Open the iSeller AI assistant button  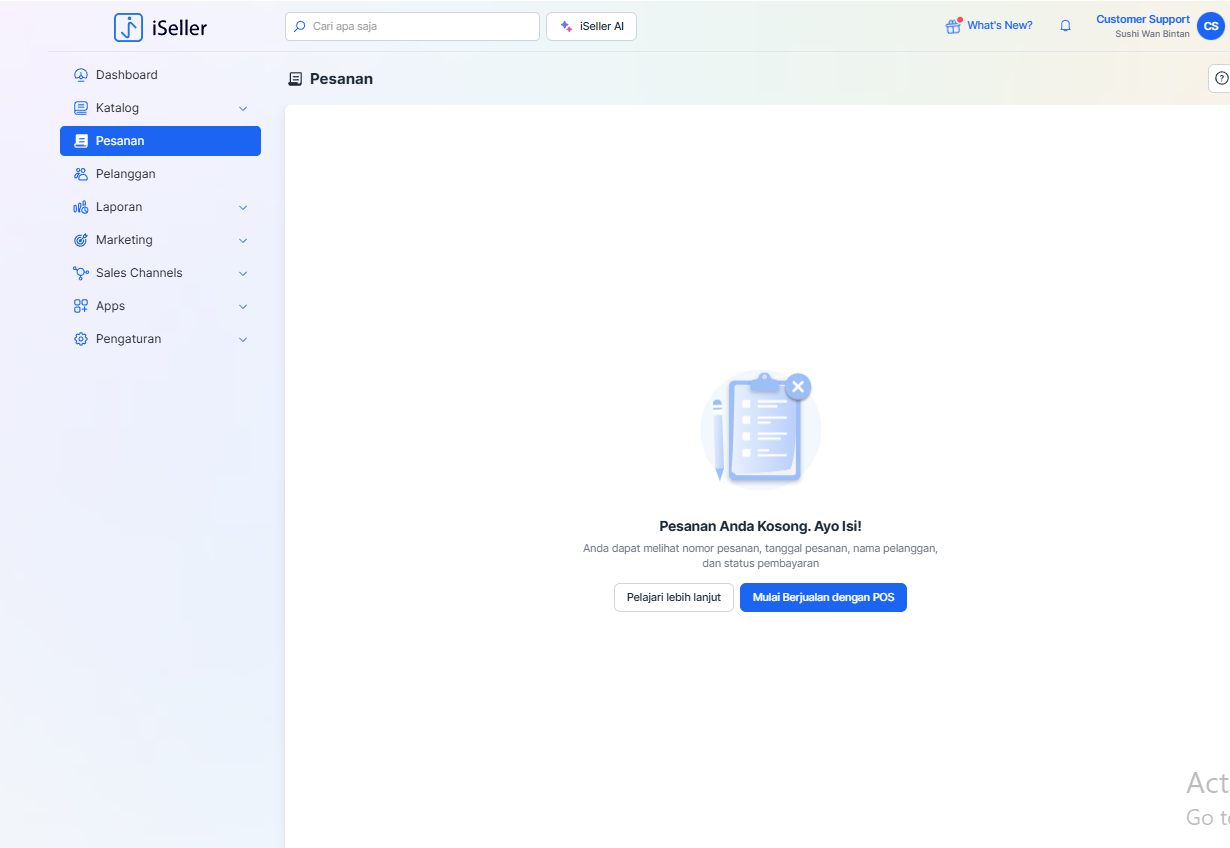pyautogui.click(x=591, y=26)
